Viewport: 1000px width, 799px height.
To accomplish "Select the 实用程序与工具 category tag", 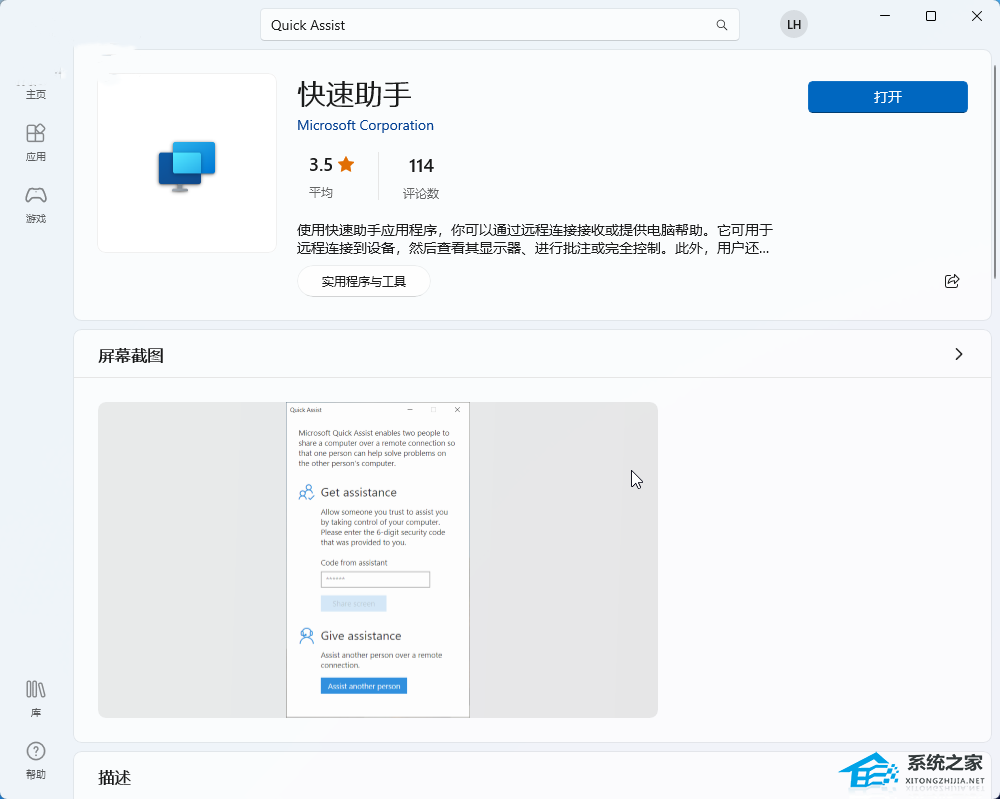I will point(363,281).
